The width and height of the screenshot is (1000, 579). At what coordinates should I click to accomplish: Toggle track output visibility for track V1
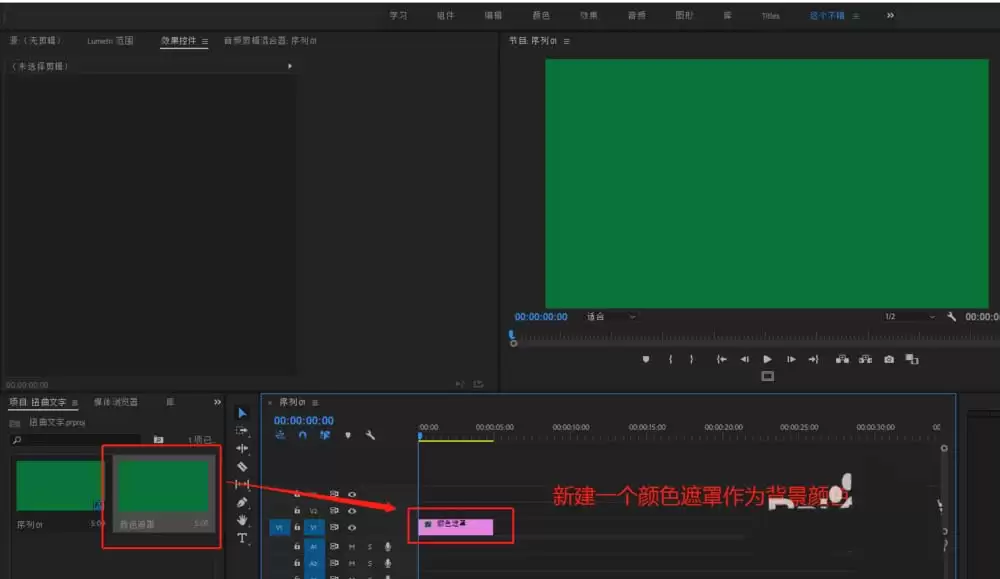click(x=351, y=527)
